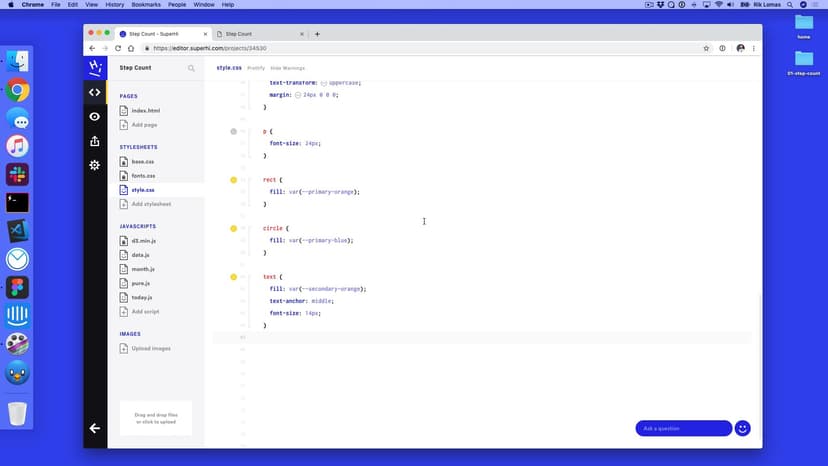Close the second Step Count tab

point(302,34)
